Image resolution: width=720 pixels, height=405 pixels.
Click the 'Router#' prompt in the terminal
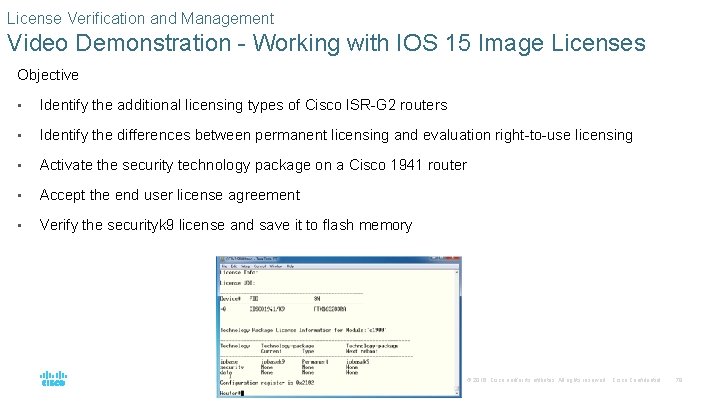pyautogui.click(x=231, y=393)
